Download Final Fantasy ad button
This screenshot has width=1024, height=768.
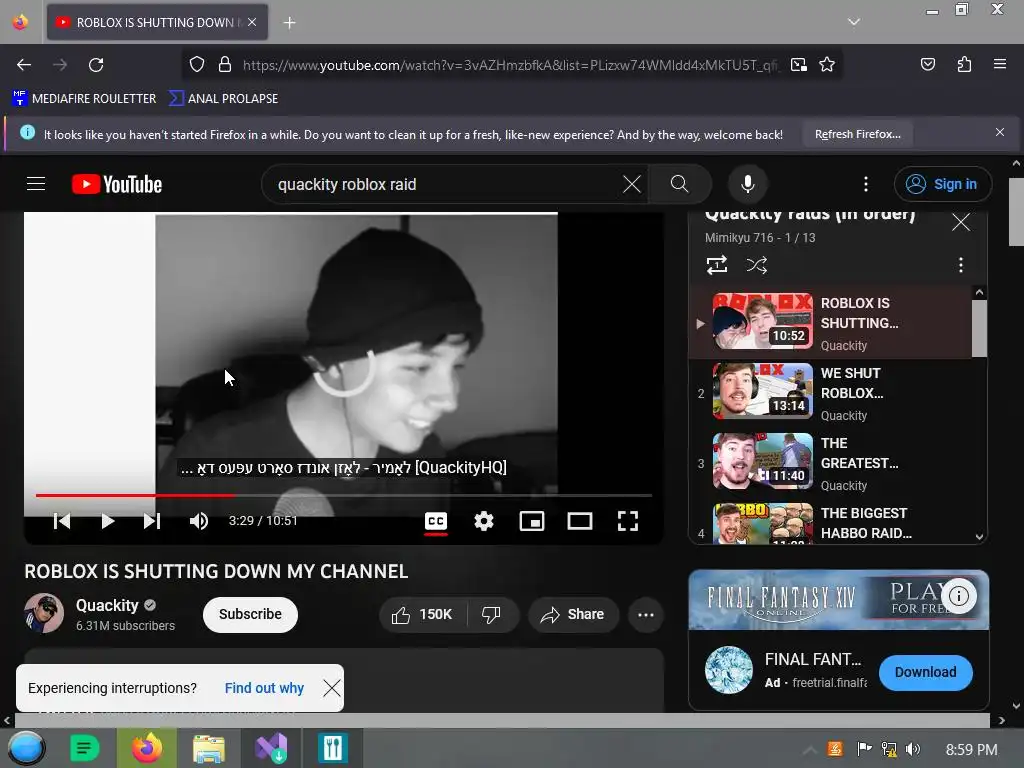pyautogui.click(x=925, y=672)
